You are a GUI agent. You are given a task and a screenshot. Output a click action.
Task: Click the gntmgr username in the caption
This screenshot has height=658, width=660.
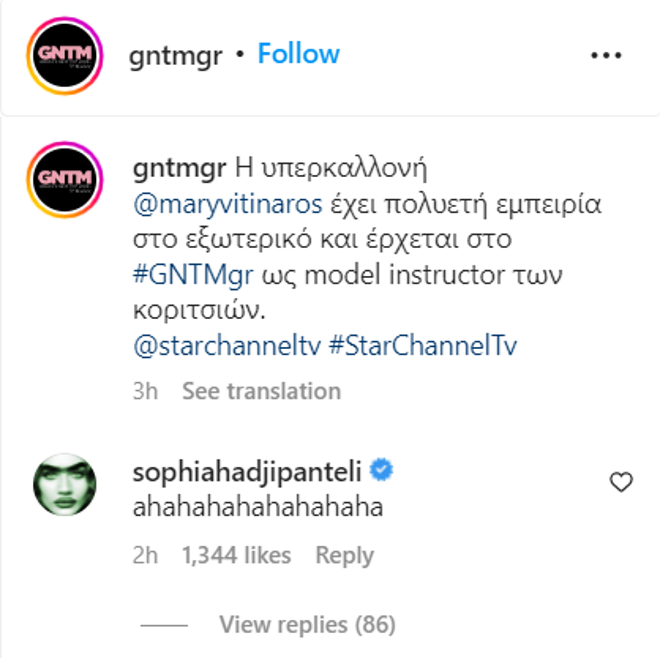click(x=177, y=164)
